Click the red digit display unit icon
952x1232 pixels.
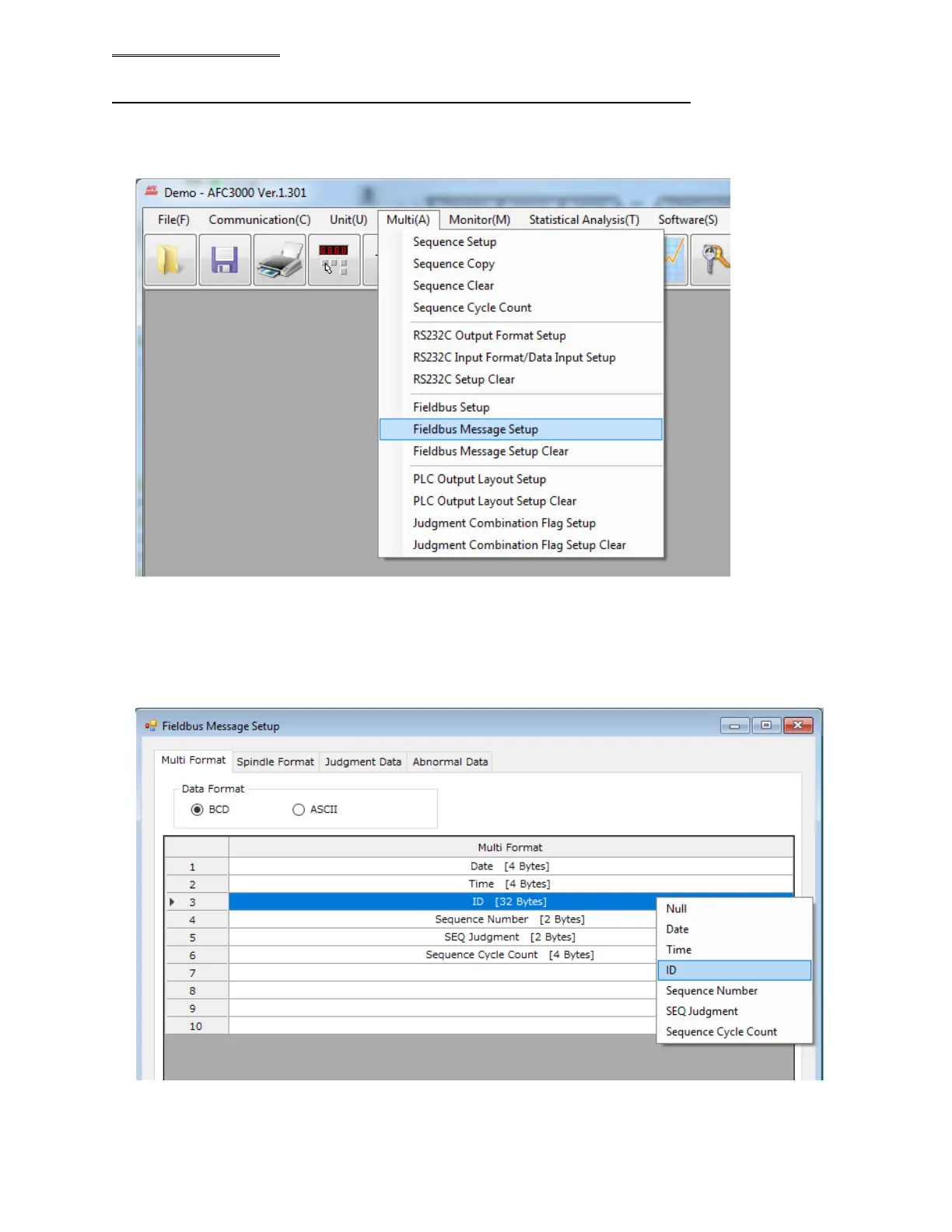pyautogui.click(x=334, y=260)
